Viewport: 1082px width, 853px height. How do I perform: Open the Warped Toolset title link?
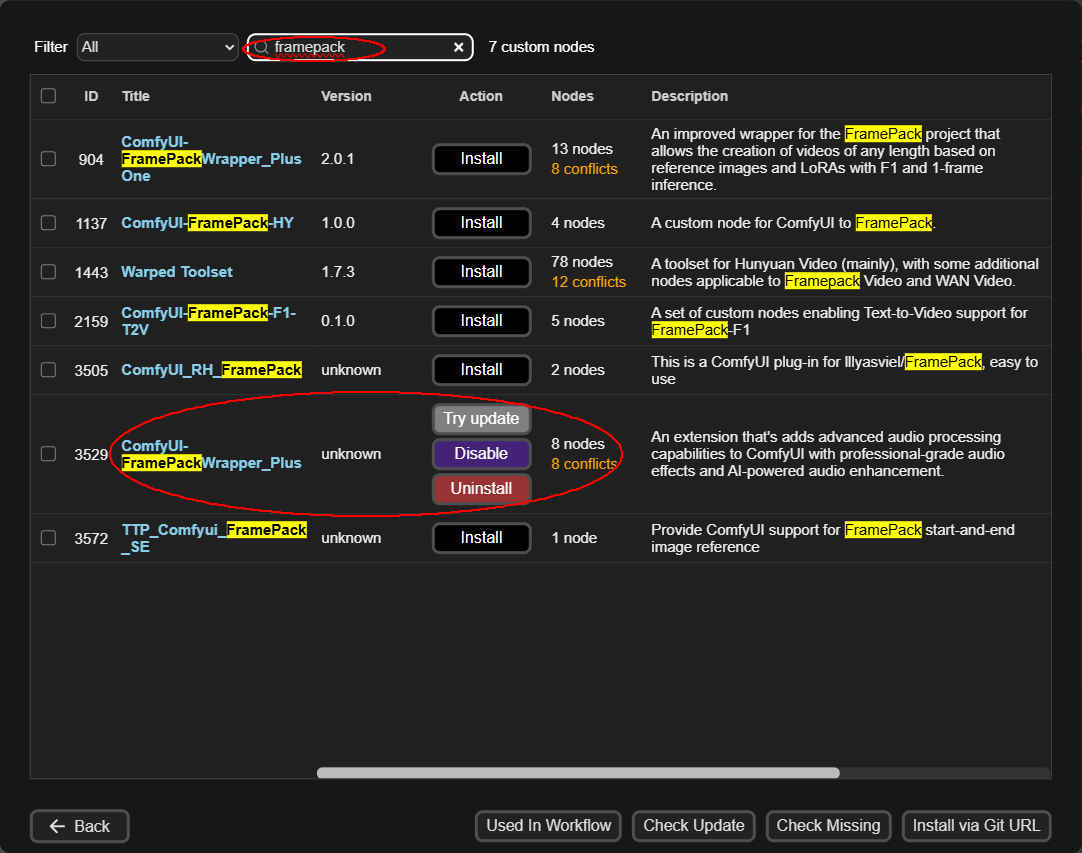click(x=177, y=272)
